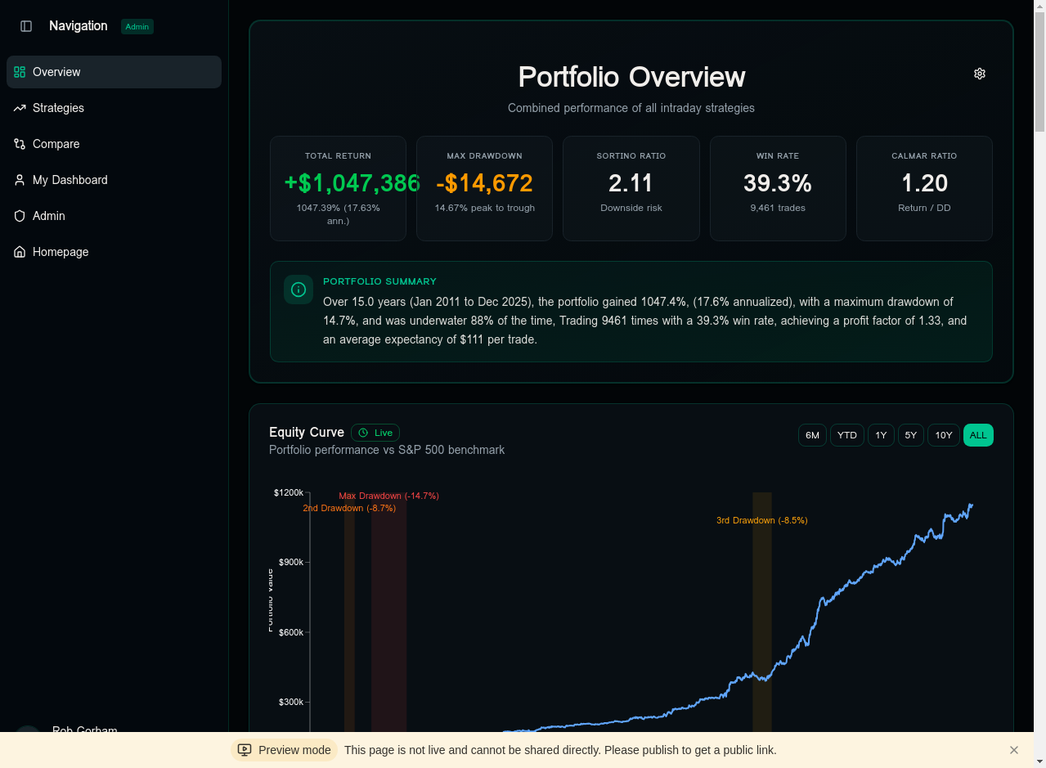Switch chart range to YTD

(x=847, y=435)
